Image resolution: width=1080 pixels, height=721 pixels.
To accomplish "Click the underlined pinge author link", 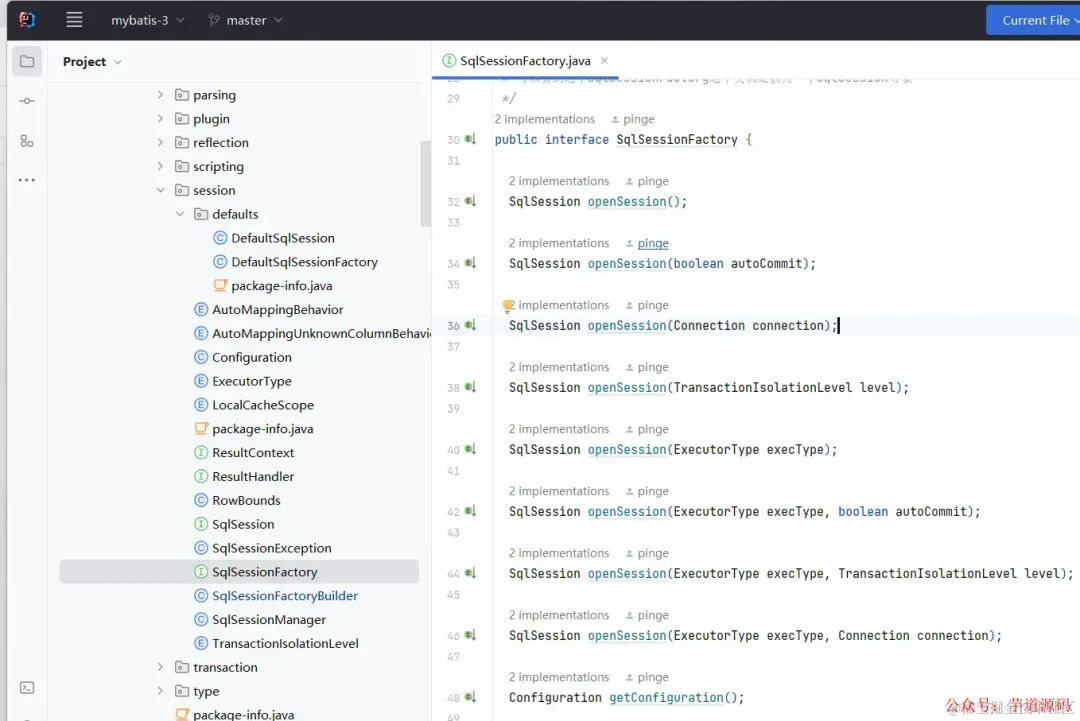I will [x=653, y=243].
